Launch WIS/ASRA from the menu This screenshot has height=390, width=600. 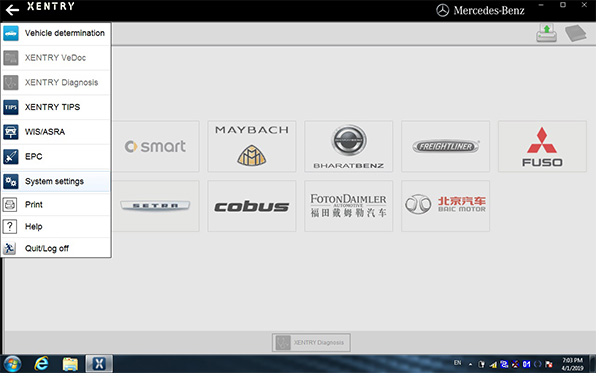56,132
